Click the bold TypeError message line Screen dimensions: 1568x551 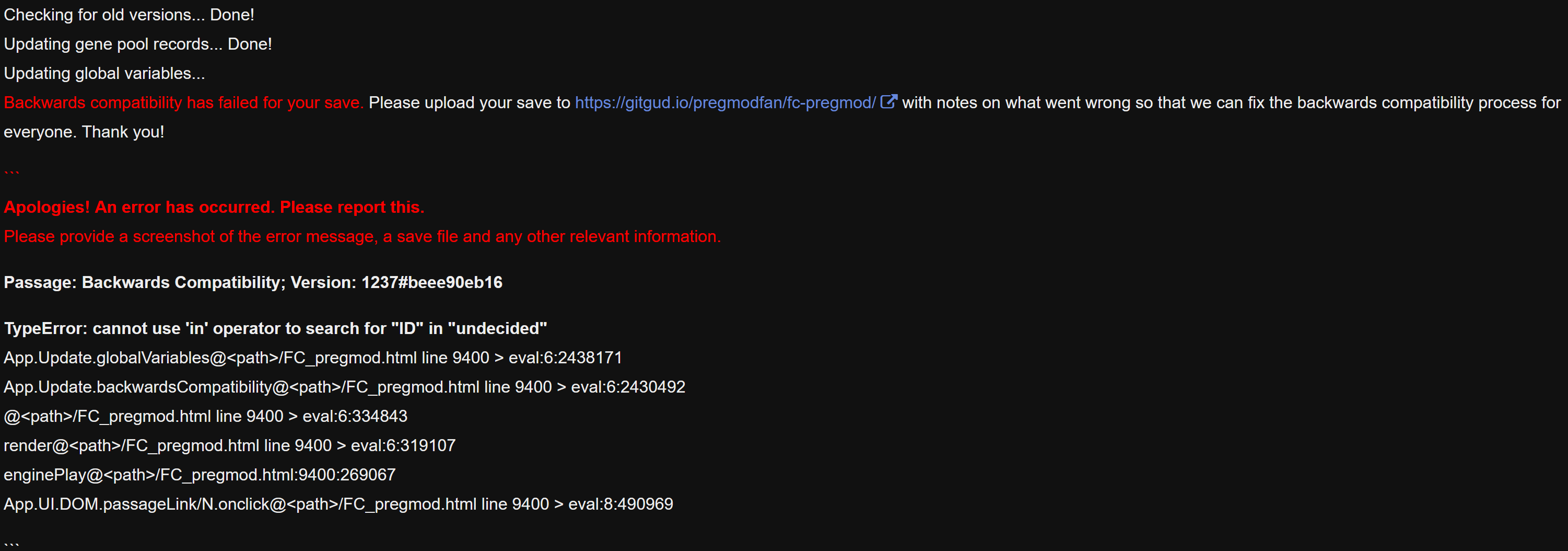point(275,328)
